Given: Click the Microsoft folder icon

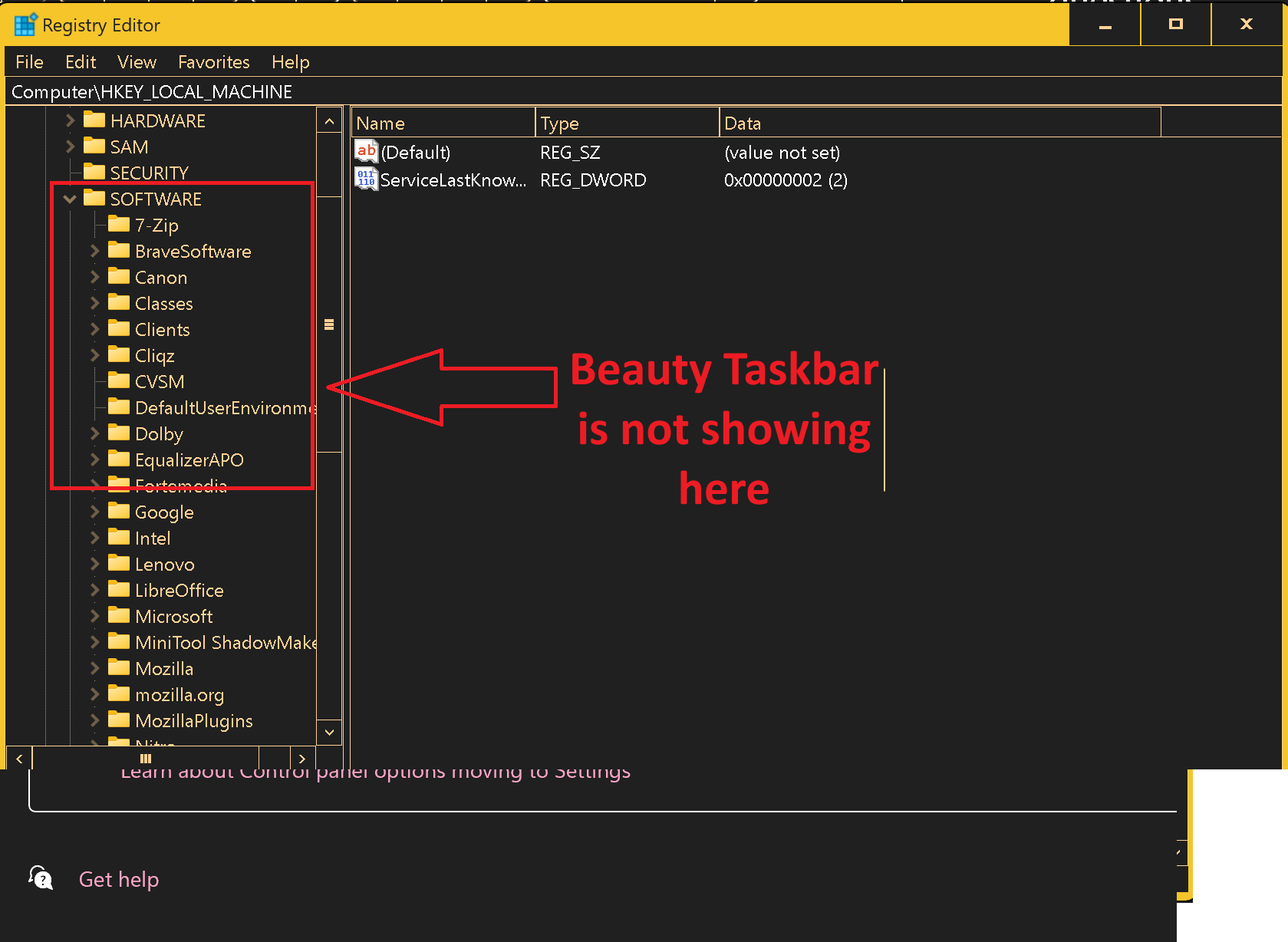Looking at the screenshot, I should click(x=119, y=615).
